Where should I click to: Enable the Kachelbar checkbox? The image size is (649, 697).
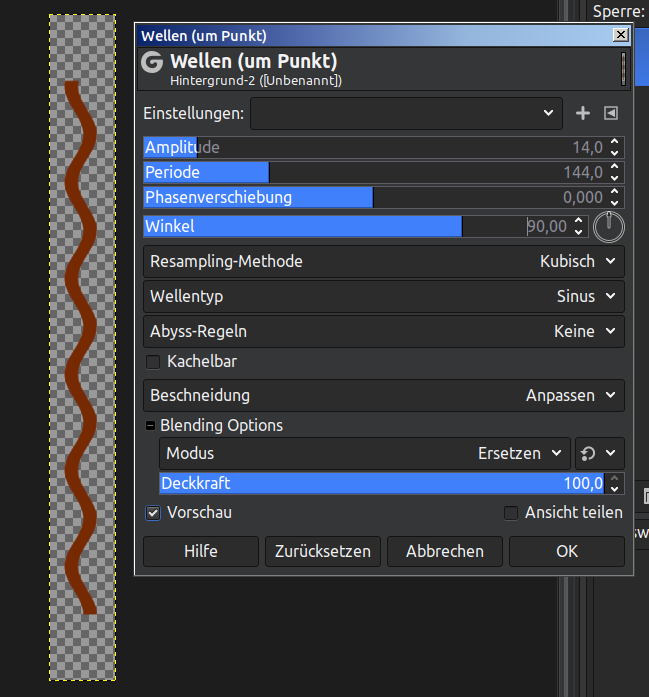[154, 361]
